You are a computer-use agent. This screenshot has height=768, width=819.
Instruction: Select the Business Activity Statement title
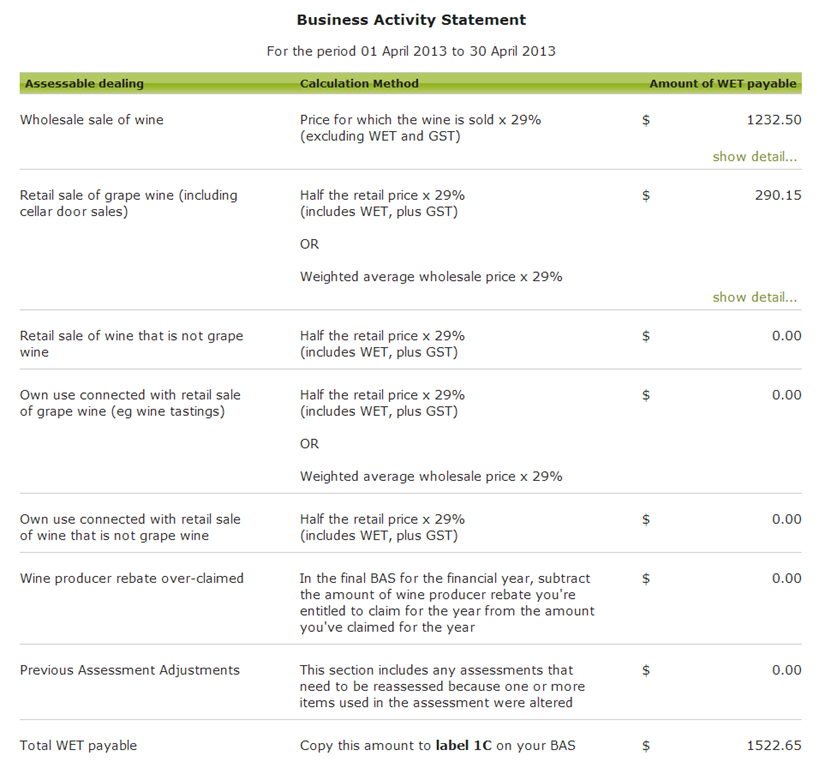411,20
